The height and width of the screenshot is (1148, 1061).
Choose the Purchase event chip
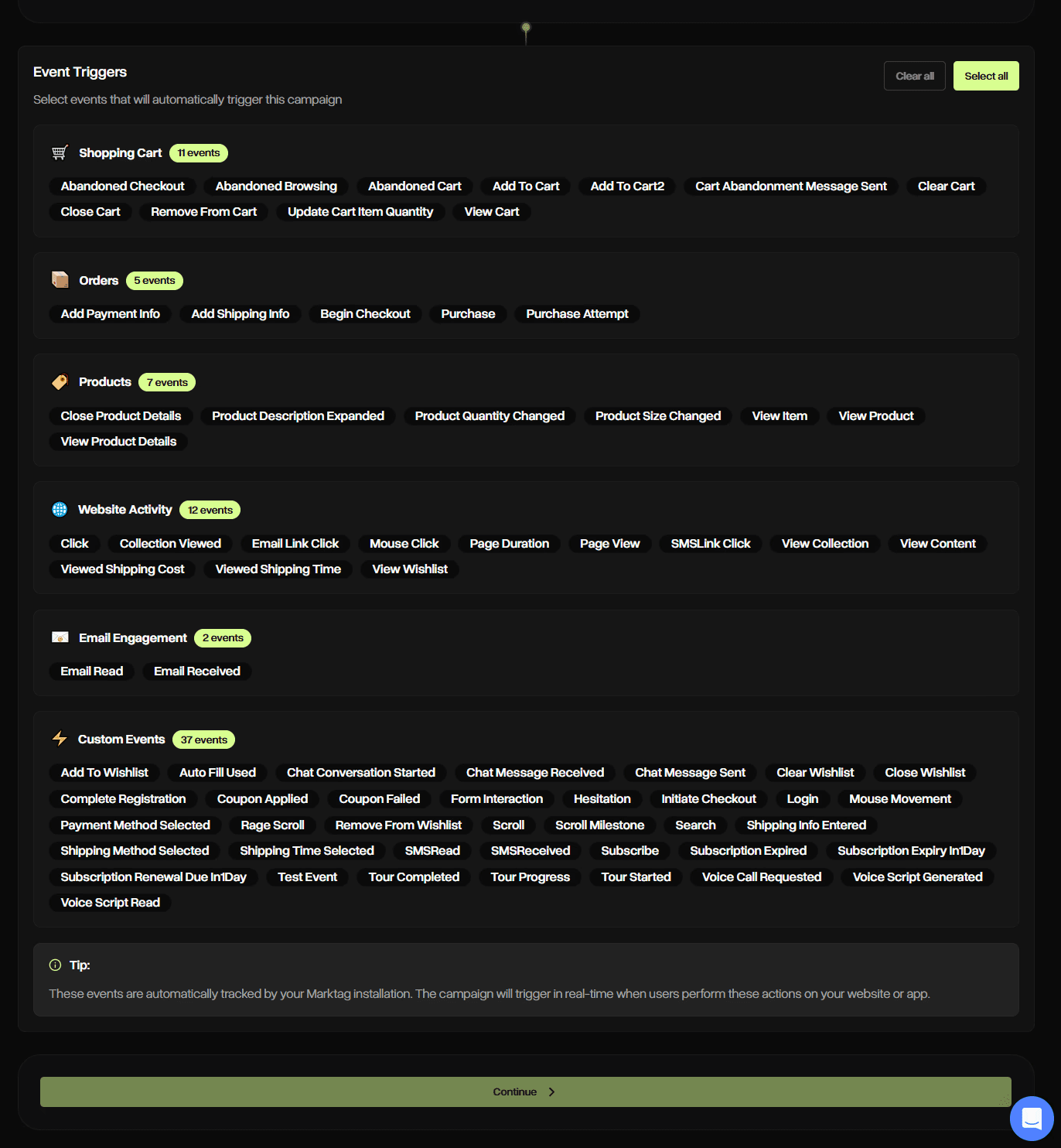(x=468, y=314)
